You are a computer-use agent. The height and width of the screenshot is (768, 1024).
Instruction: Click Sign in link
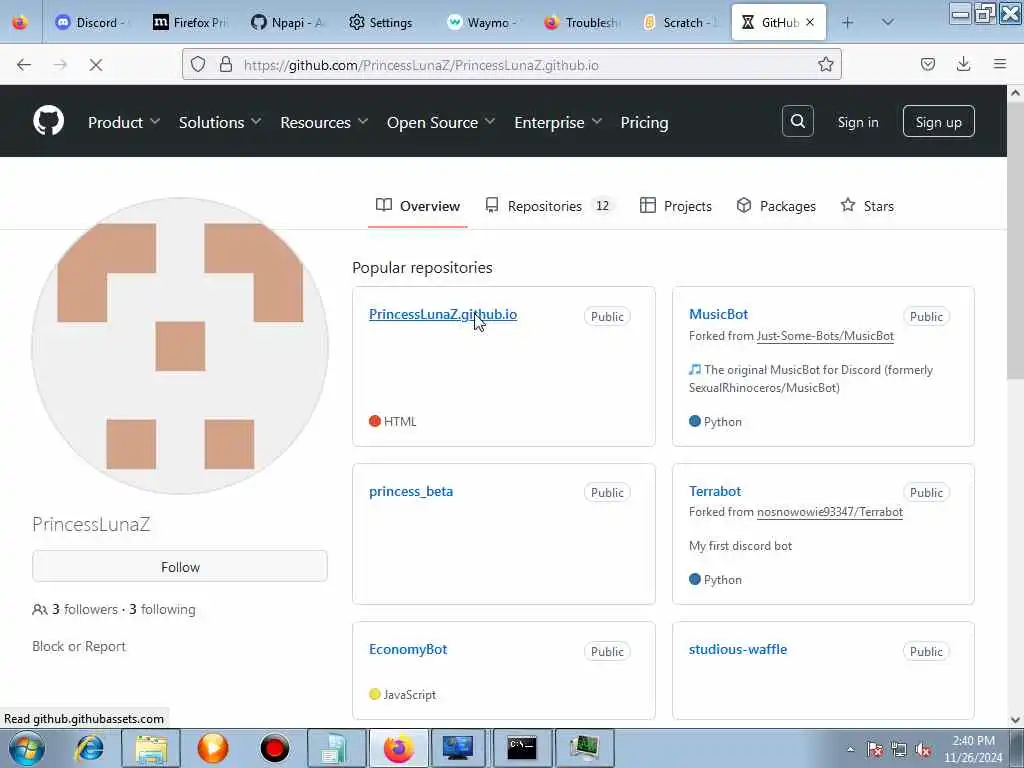pos(857,122)
